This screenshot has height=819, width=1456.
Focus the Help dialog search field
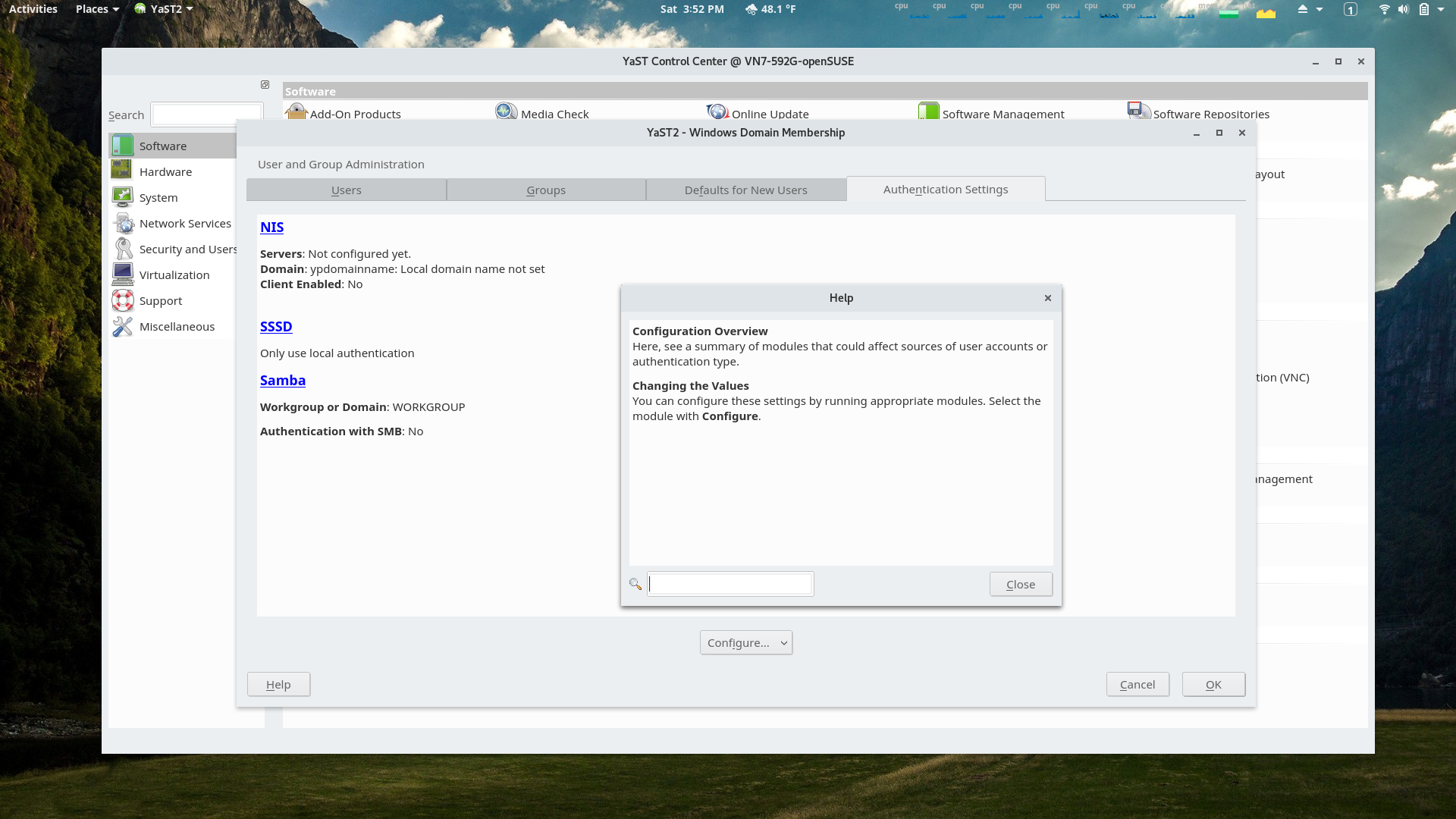point(730,584)
